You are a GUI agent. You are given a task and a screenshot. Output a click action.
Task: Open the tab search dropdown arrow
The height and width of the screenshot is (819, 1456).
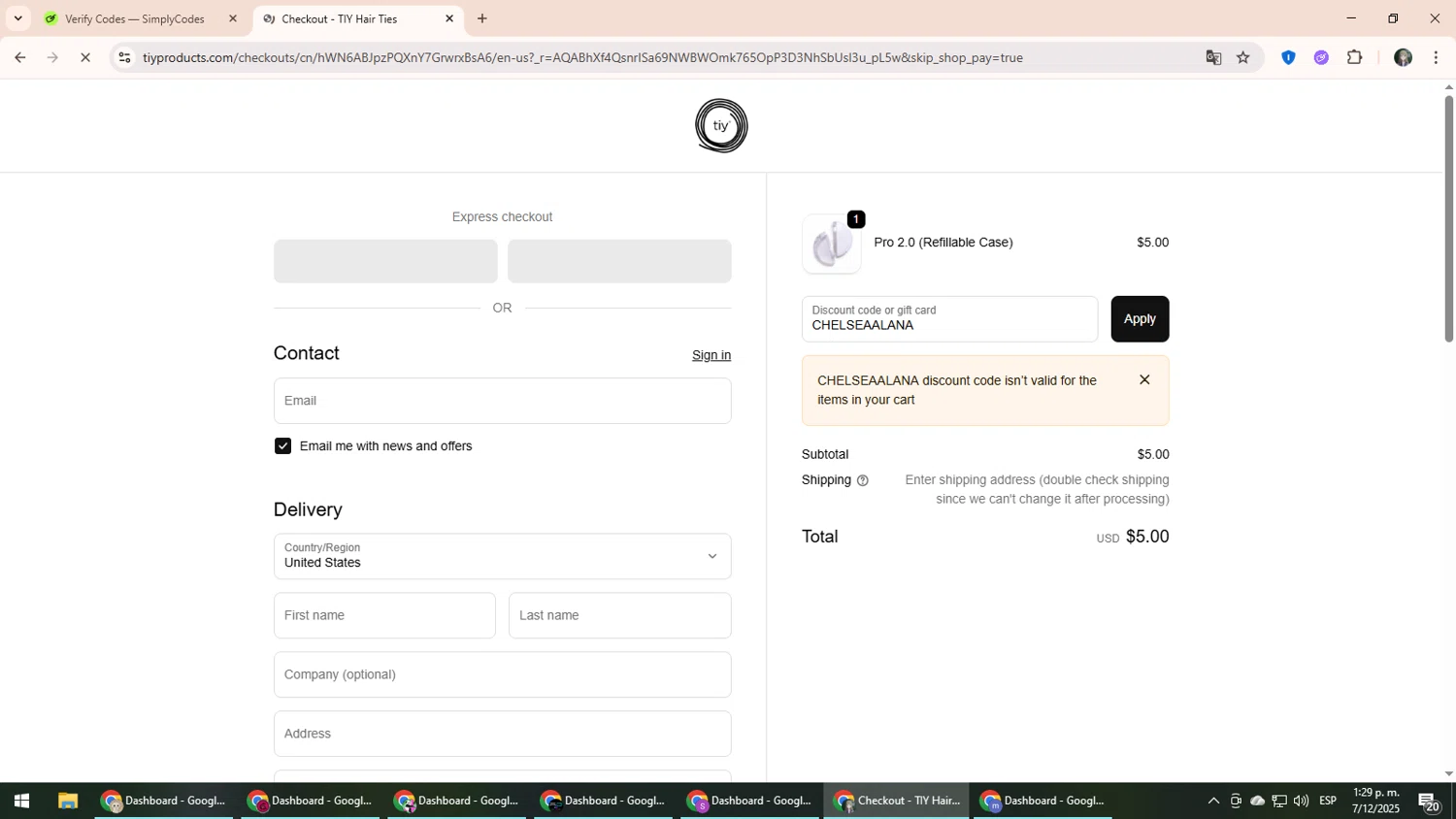17,18
